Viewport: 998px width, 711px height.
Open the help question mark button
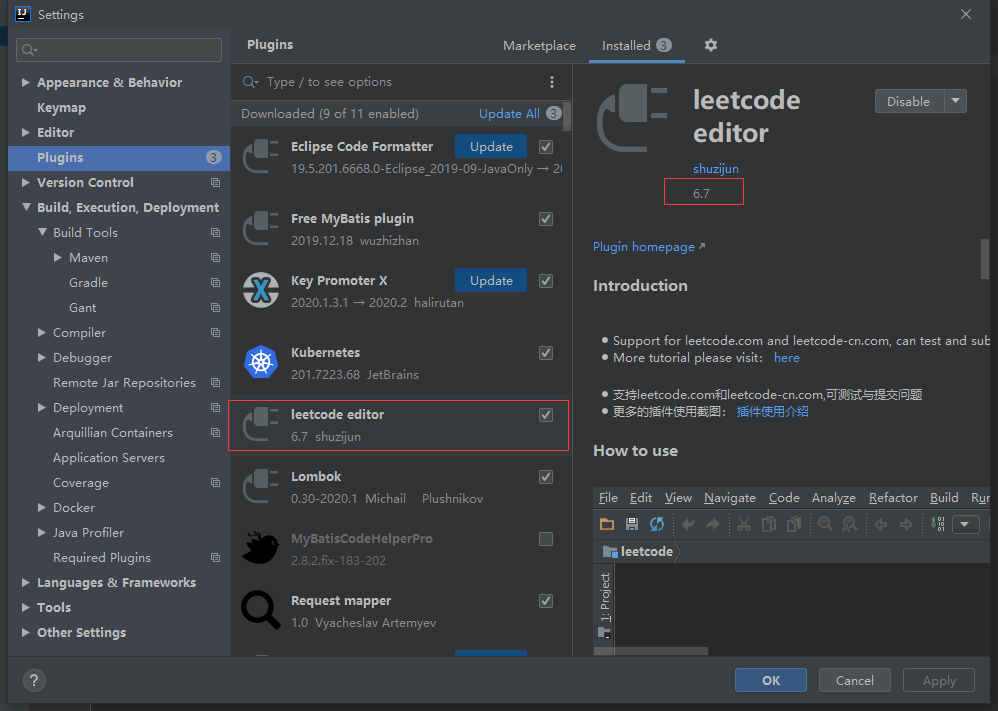tap(33, 680)
